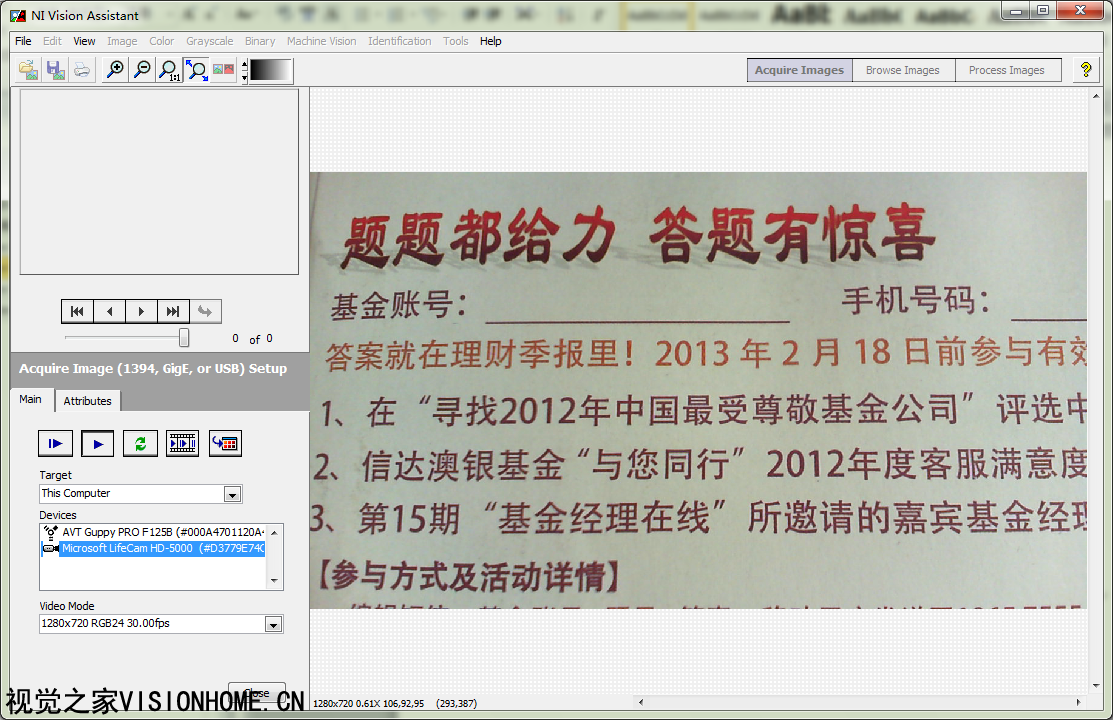1113x720 pixels.
Task: Click the curved return arrow navigation button
Action: click(x=205, y=311)
